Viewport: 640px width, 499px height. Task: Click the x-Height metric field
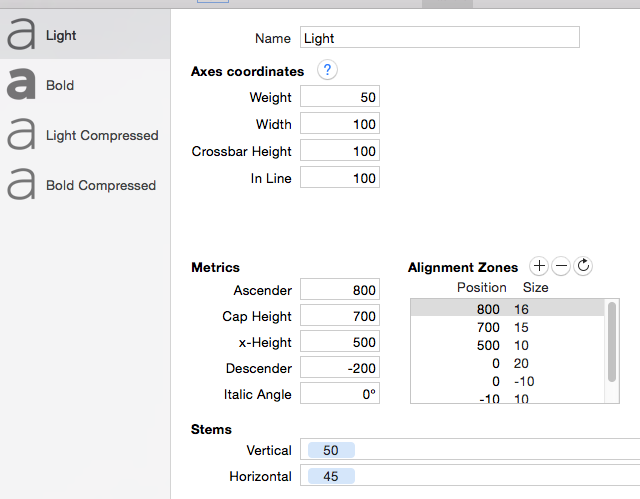[340, 342]
